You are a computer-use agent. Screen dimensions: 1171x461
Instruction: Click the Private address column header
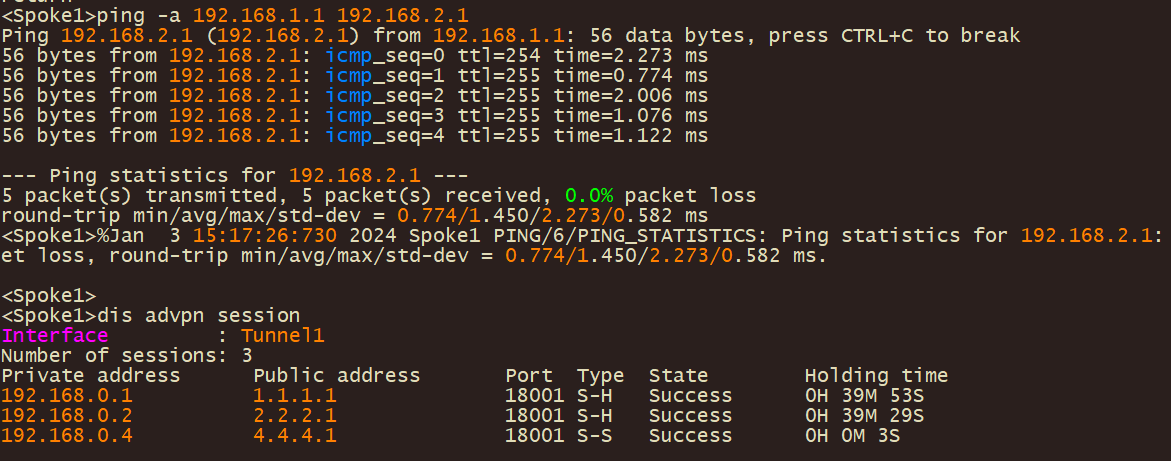pos(90,376)
